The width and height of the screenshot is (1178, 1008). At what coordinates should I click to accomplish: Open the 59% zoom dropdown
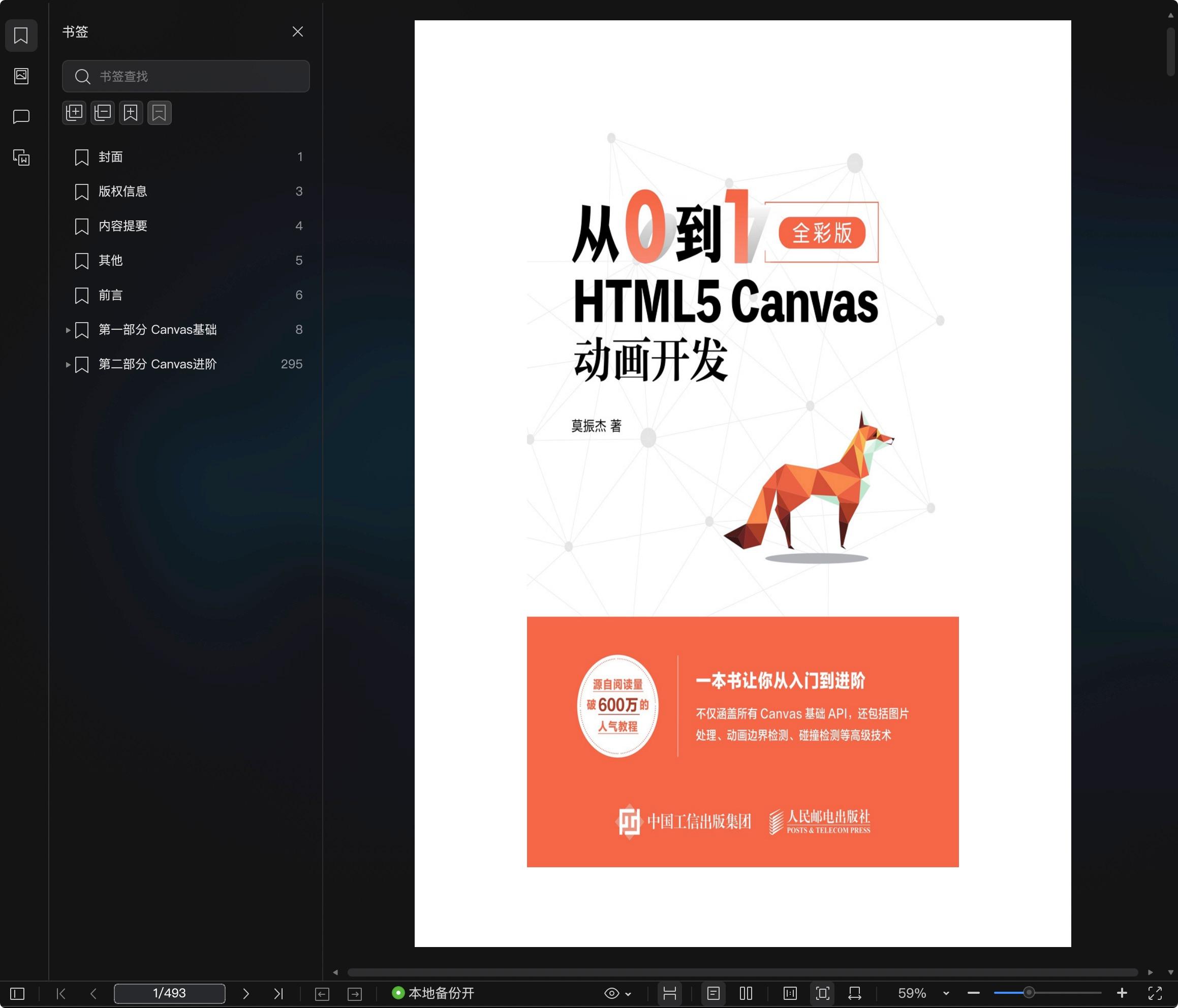point(946,994)
